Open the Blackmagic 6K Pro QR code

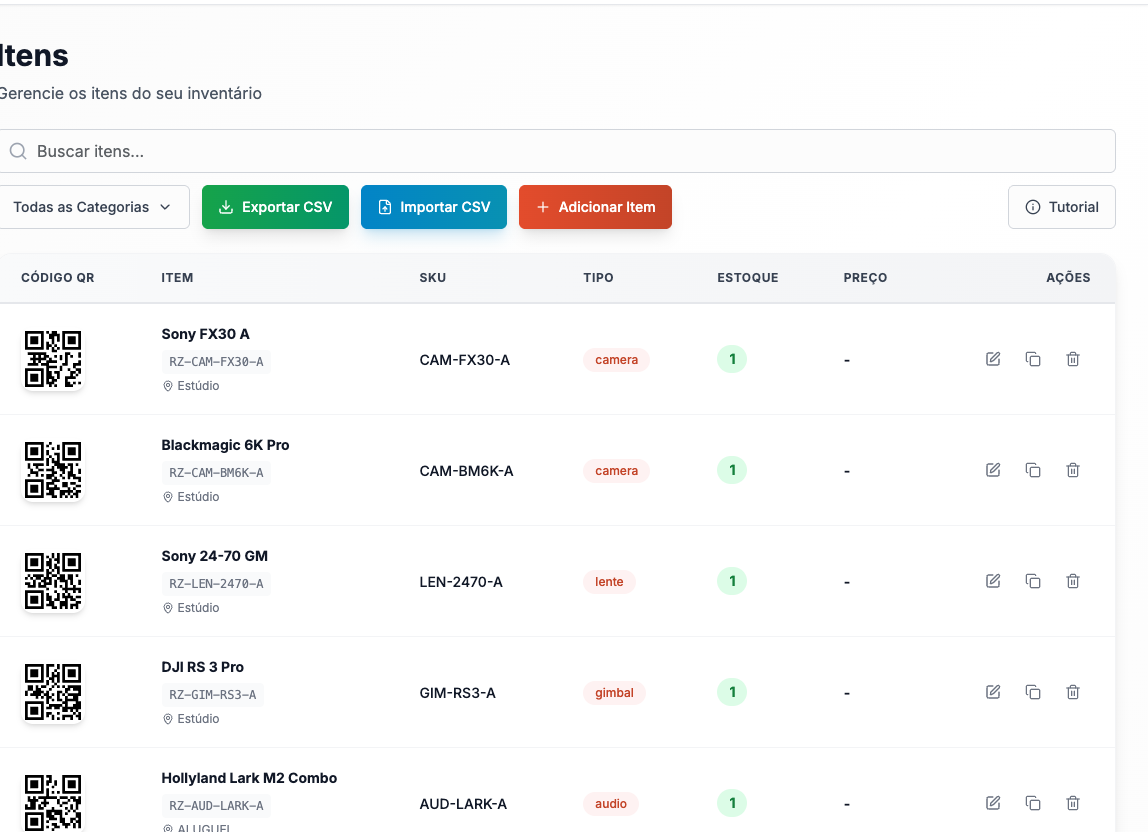coord(53,470)
